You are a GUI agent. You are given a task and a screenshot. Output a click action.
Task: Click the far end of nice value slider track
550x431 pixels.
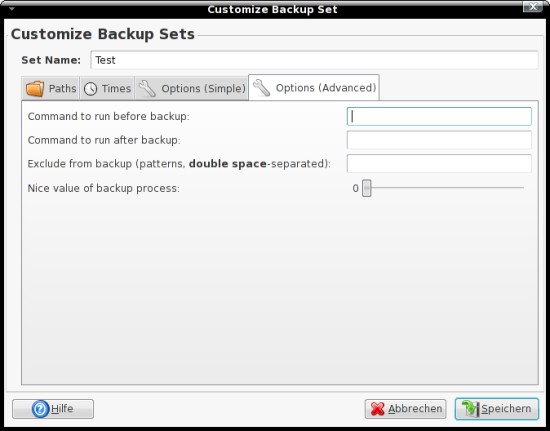(523, 188)
